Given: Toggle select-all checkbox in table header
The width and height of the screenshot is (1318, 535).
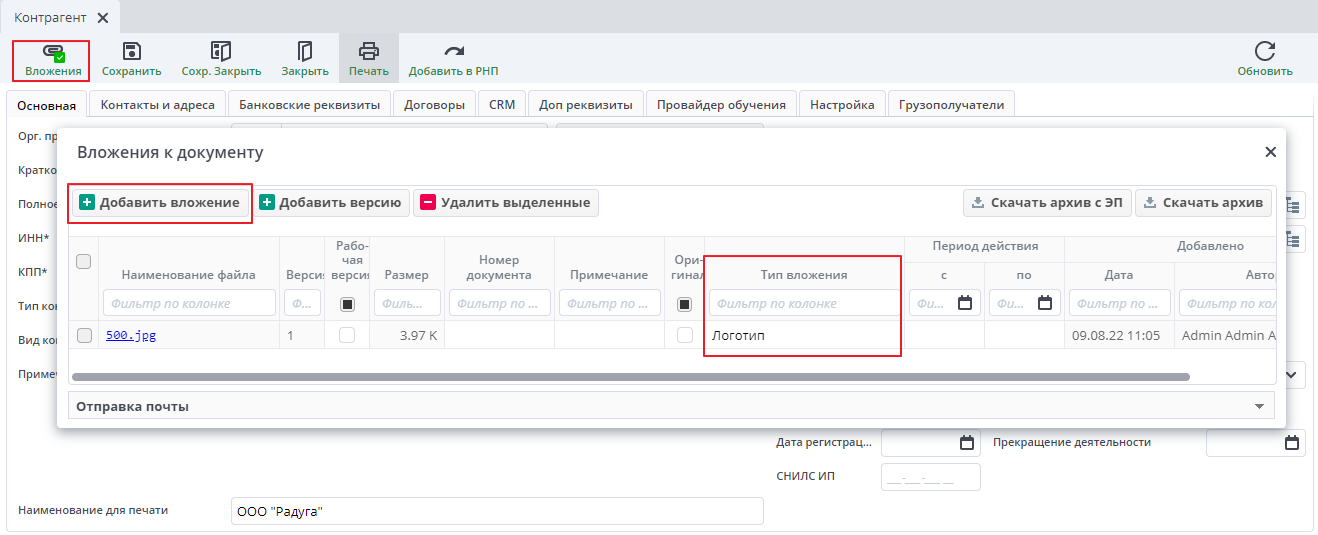Looking at the screenshot, I should click(x=84, y=261).
